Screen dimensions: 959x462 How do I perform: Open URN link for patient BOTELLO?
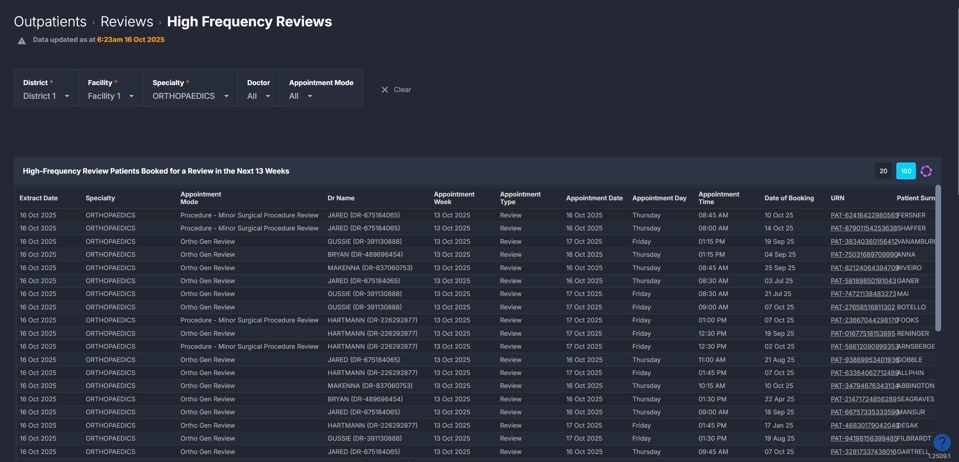point(863,307)
